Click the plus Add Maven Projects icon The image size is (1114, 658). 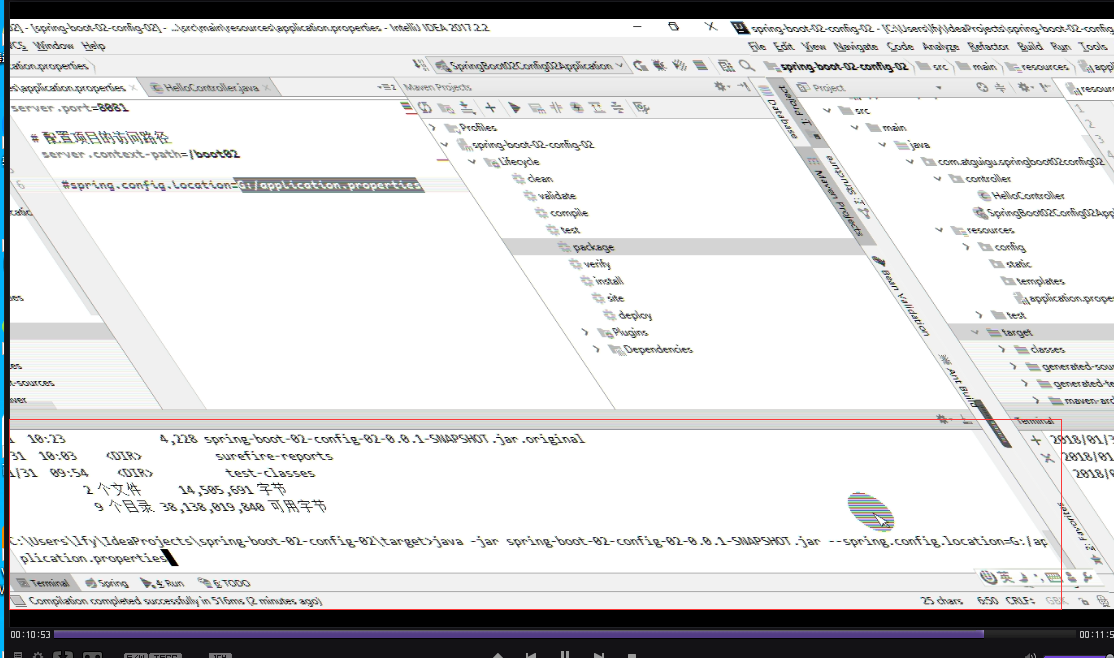point(490,108)
